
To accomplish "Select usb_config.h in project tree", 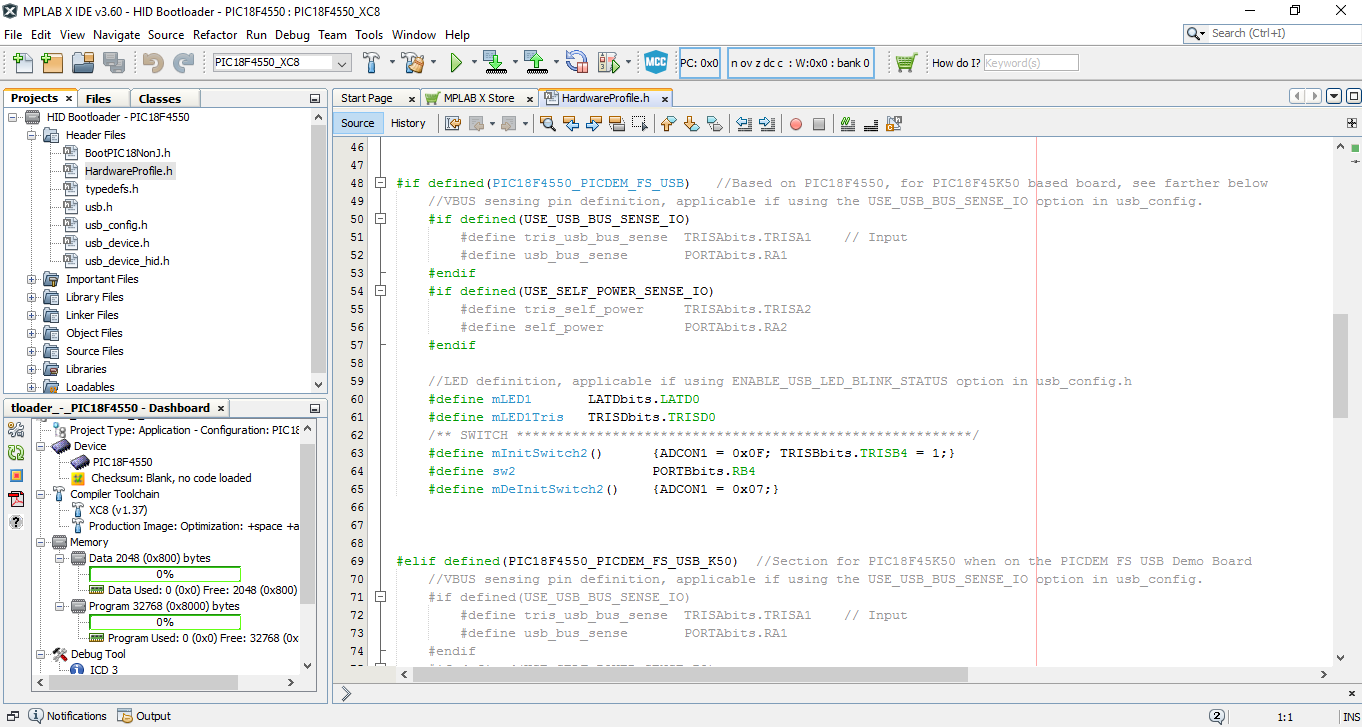I will (115, 225).
